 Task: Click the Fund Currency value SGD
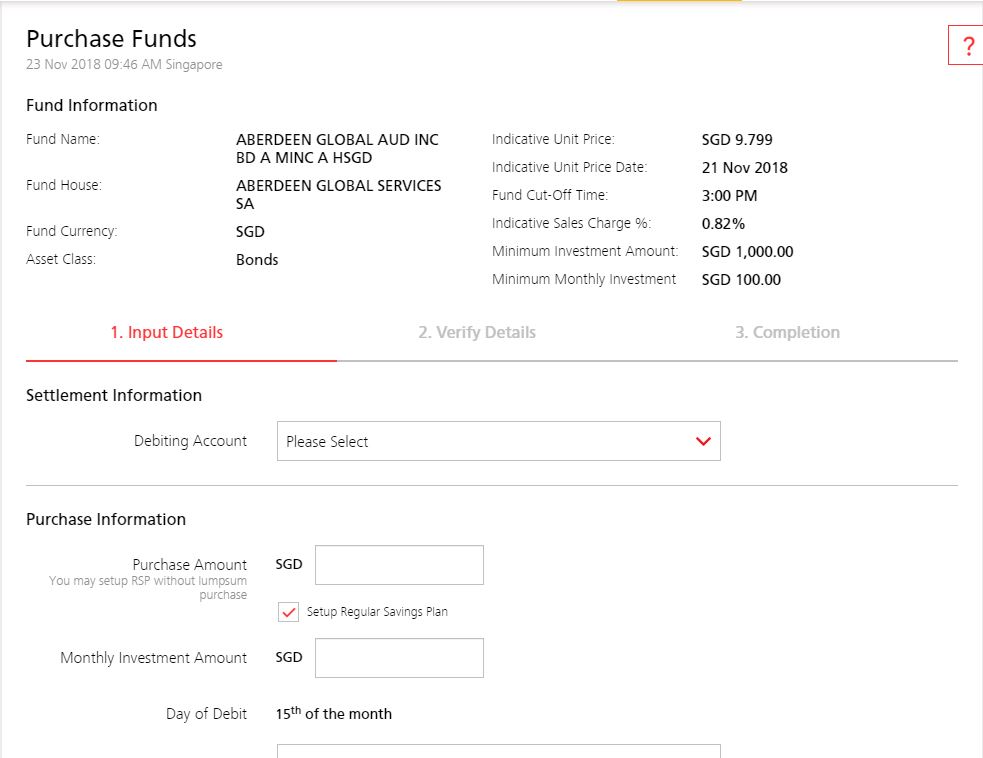[250, 231]
